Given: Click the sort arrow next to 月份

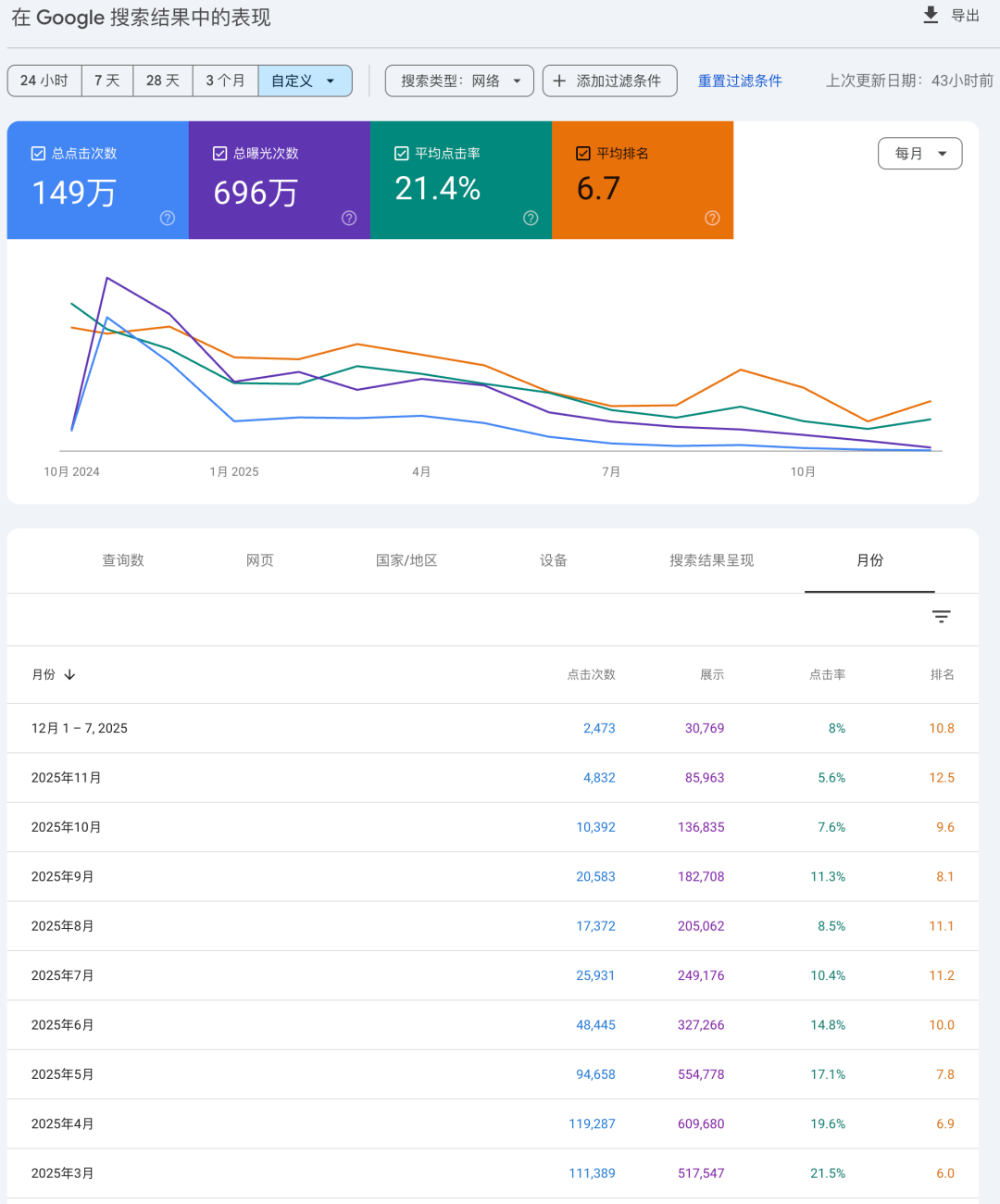Looking at the screenshot, I should (x=69, y=674).
